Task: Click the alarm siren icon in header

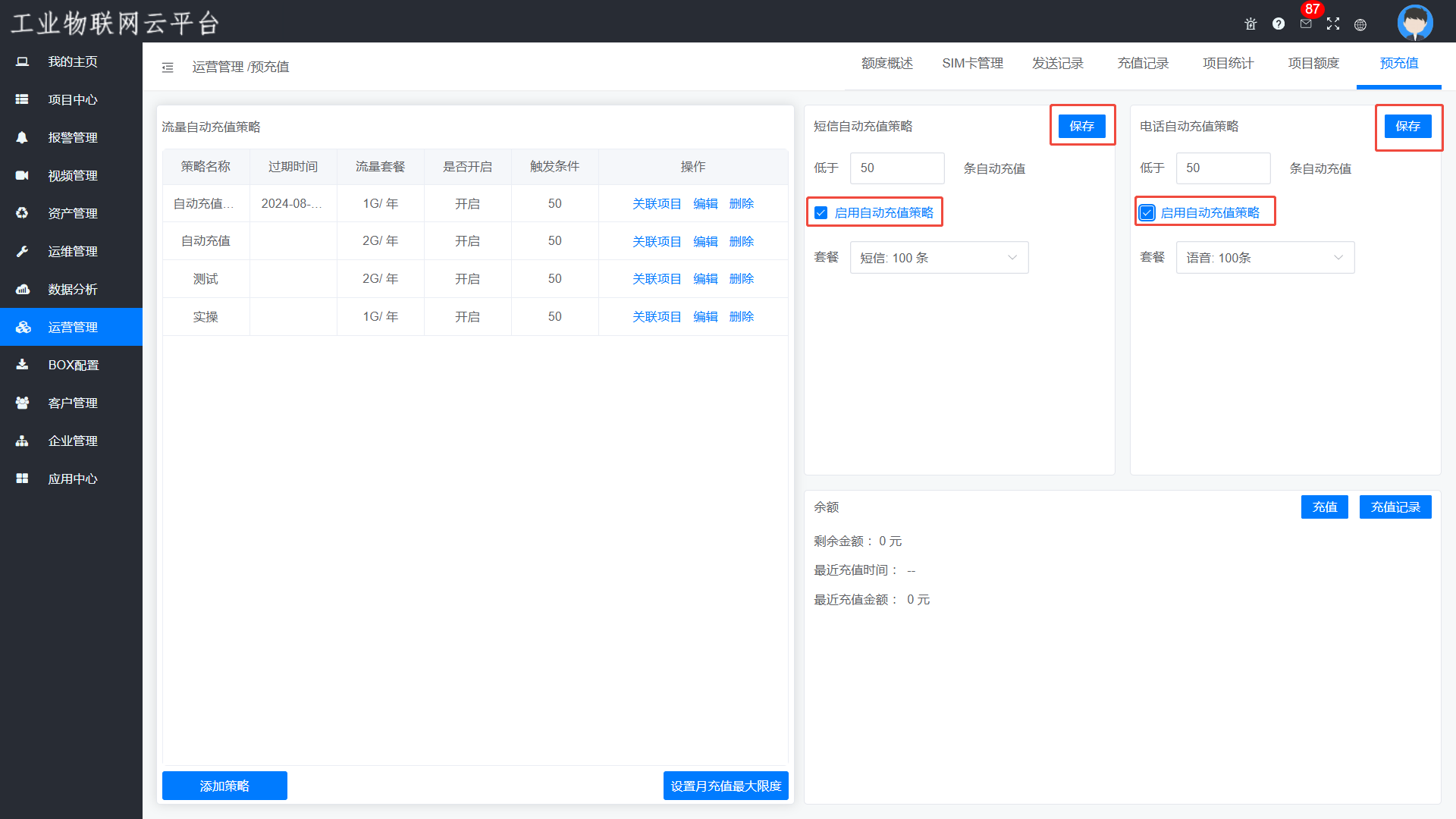Action: point(1250,24)
